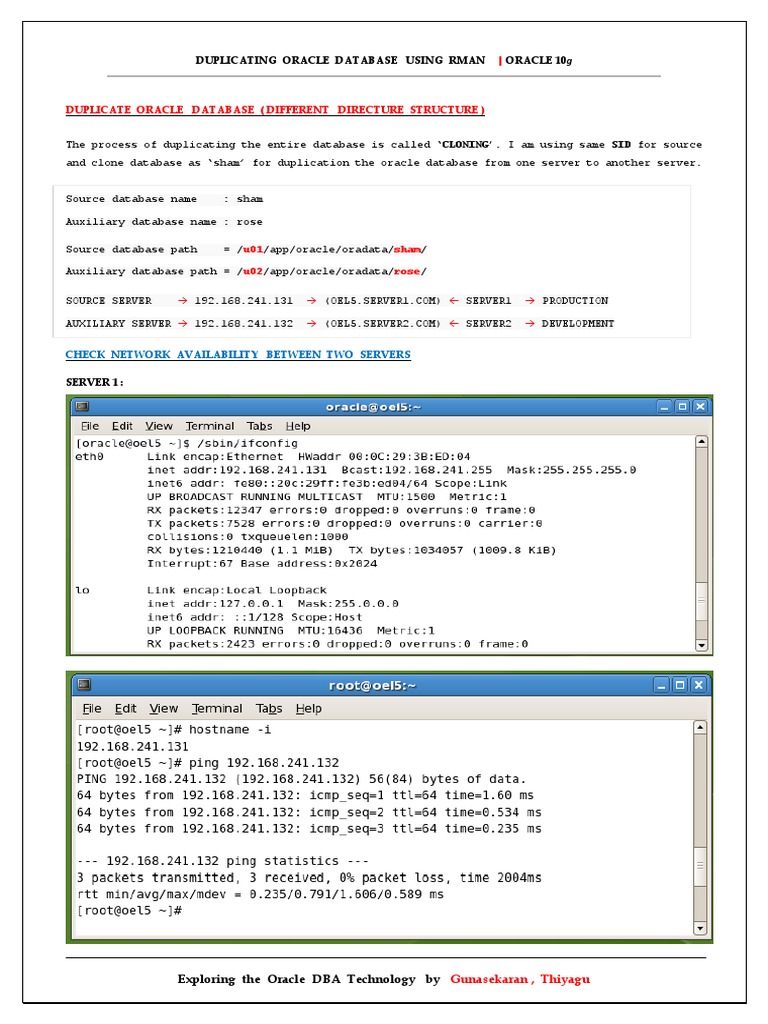Open Tabs menu in root@oel5 terminal
This screenshot has height=1024, width=768.
coord(269,709)
